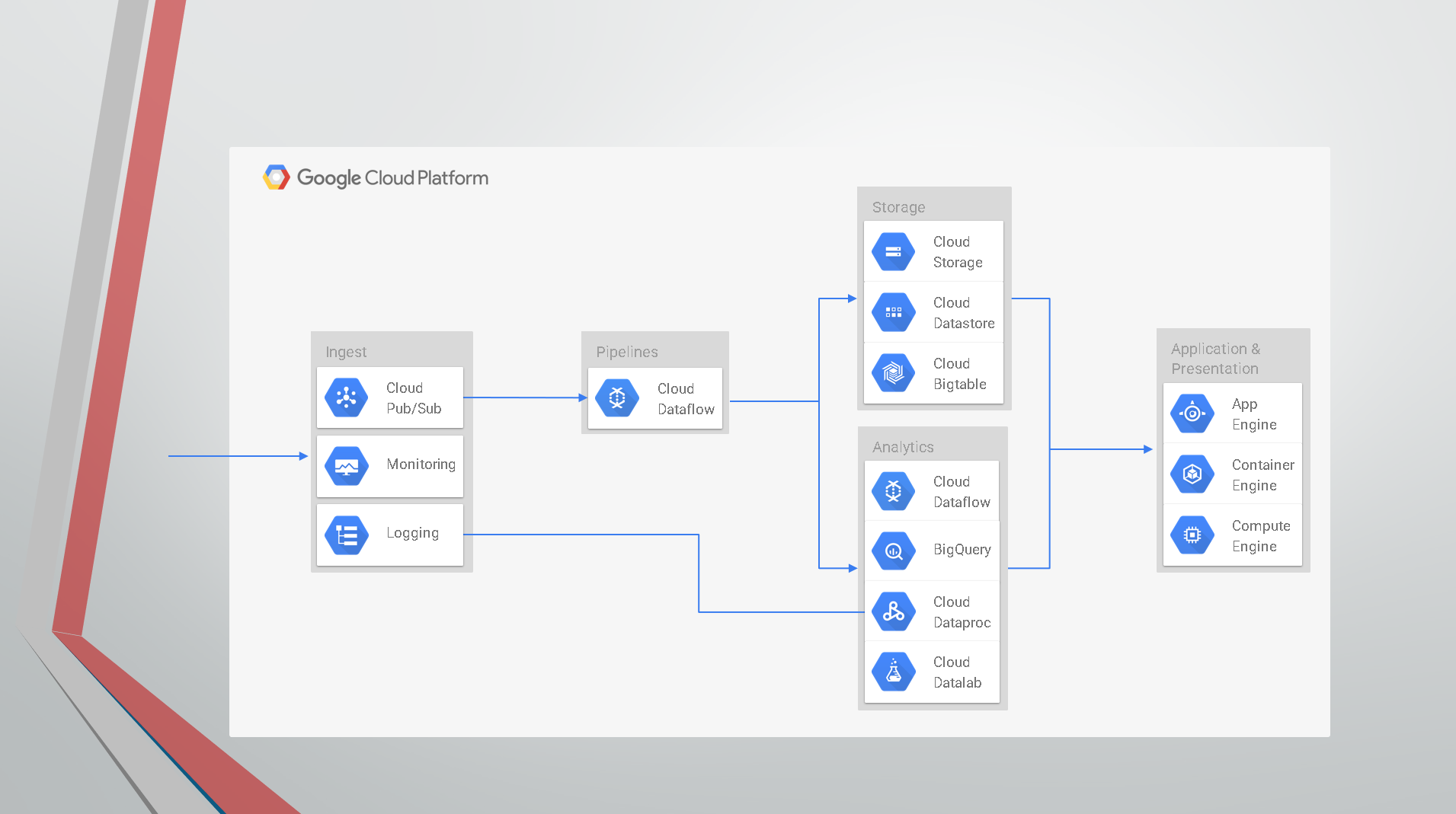Select the 'Cloud Storage' label text
The height and width of the screenshot is (814, 1456).
958,252
